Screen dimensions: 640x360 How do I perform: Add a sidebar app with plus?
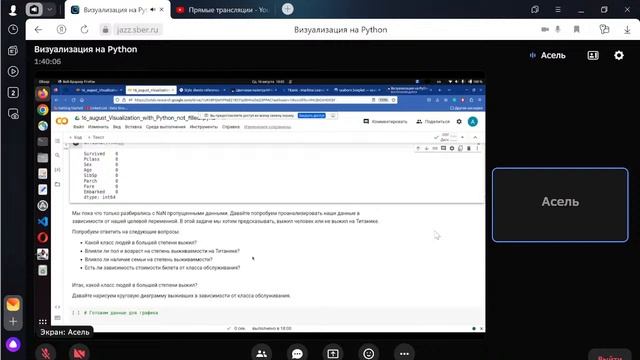point(13,322)
